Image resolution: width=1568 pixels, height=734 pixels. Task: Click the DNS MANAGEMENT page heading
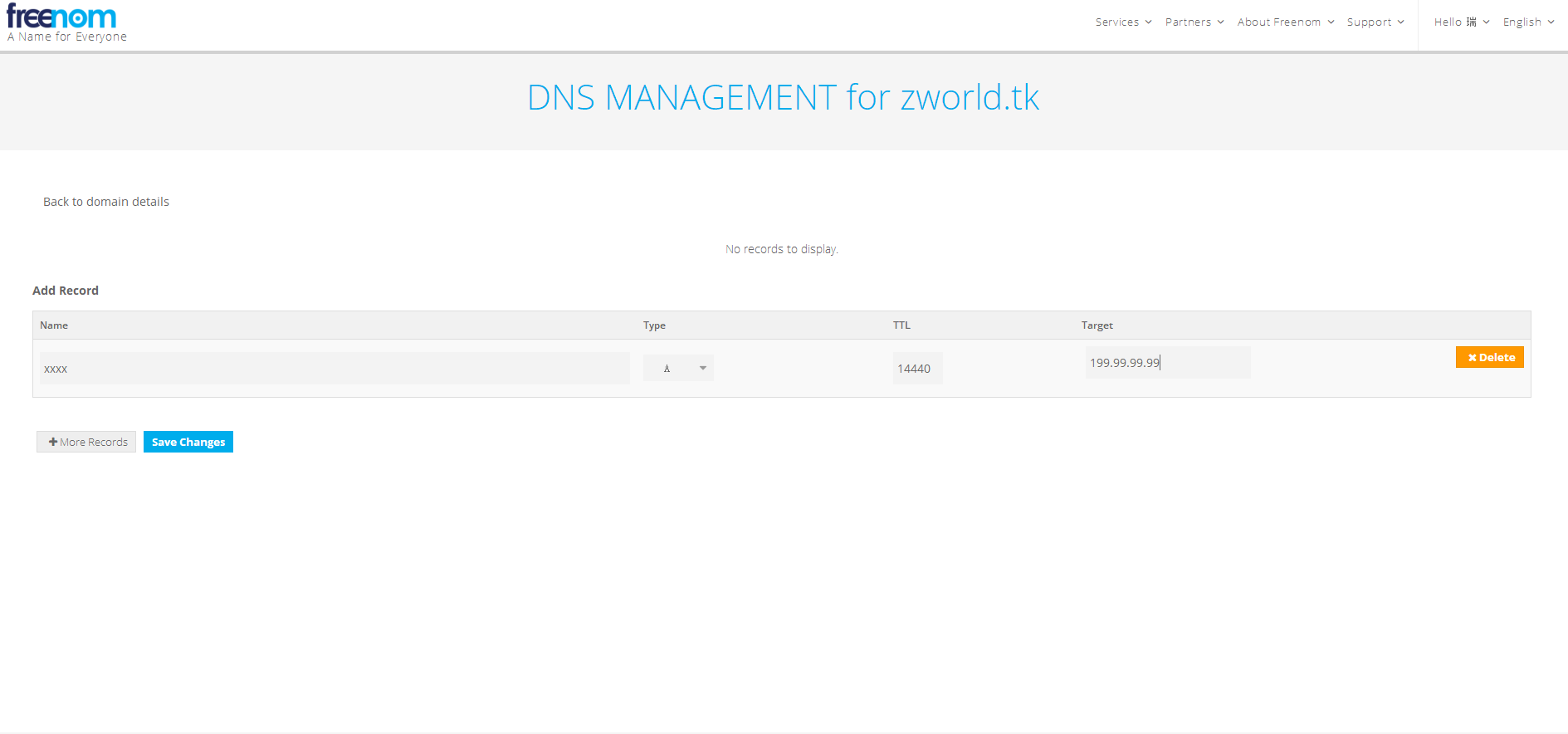click(783, 98)
